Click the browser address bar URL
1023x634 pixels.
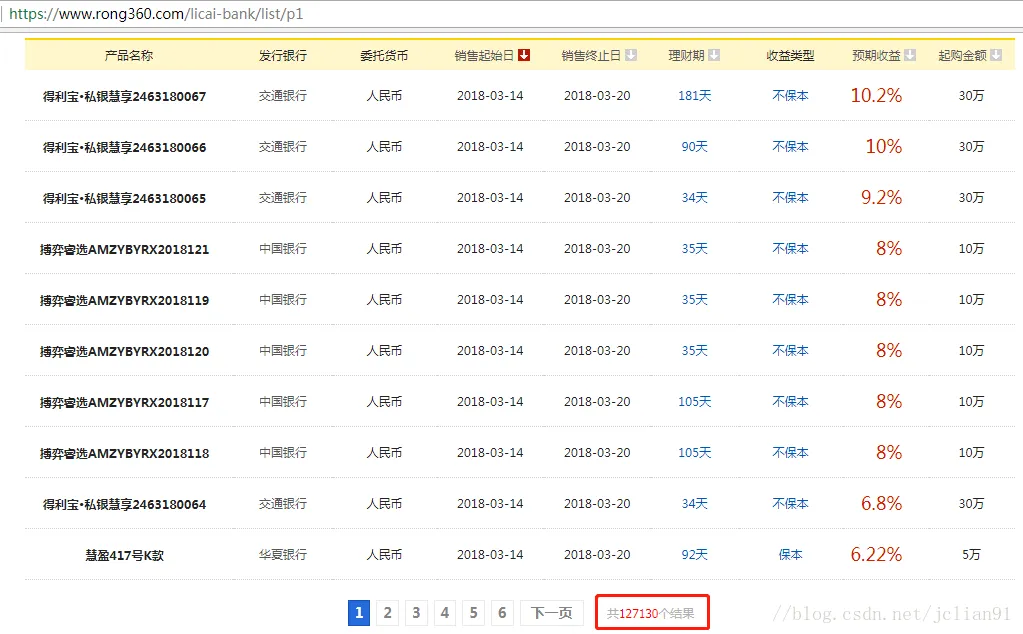click(x=150, y=15)
